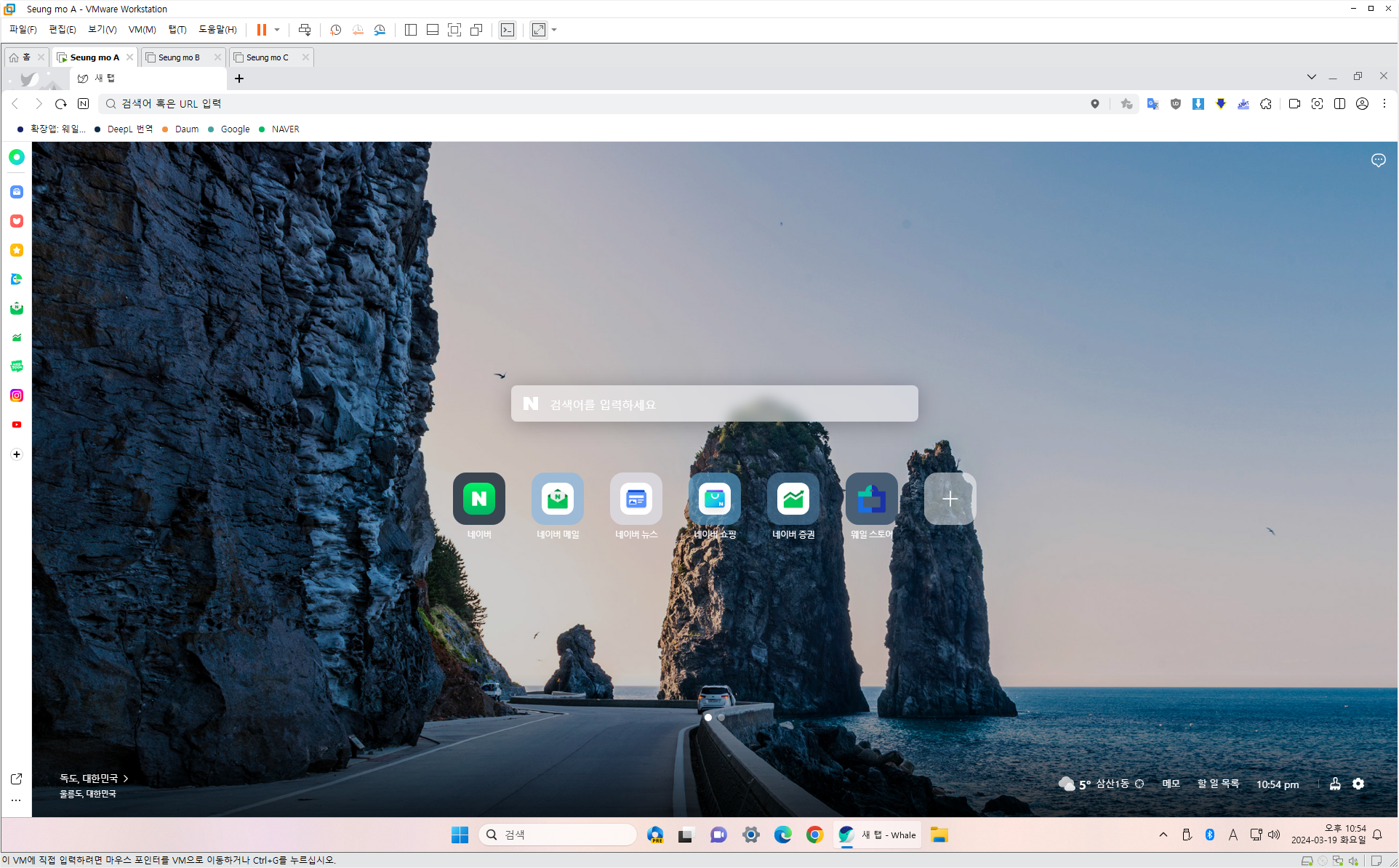Open DeepL 번역 bookmark link
This screenshot has height=868, width=1399.
pyautogui.click(x=129, y=129)
